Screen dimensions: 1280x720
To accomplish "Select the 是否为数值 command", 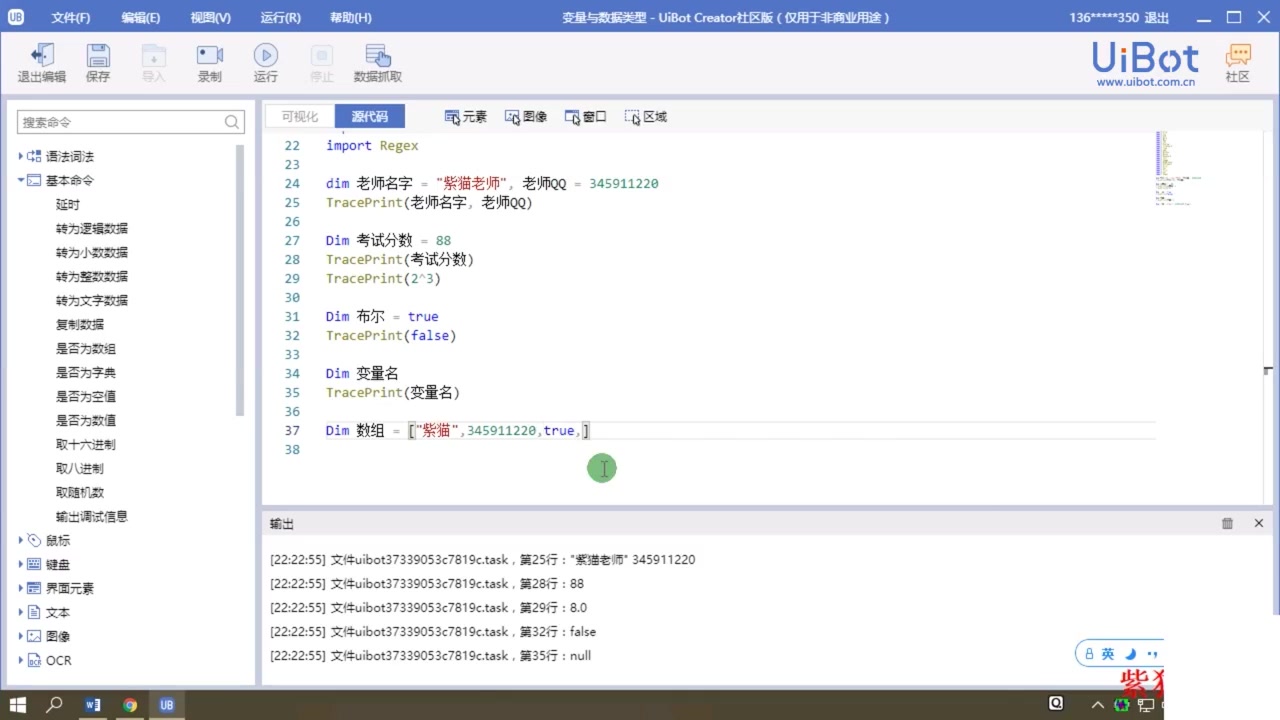I will coord(86,421).
